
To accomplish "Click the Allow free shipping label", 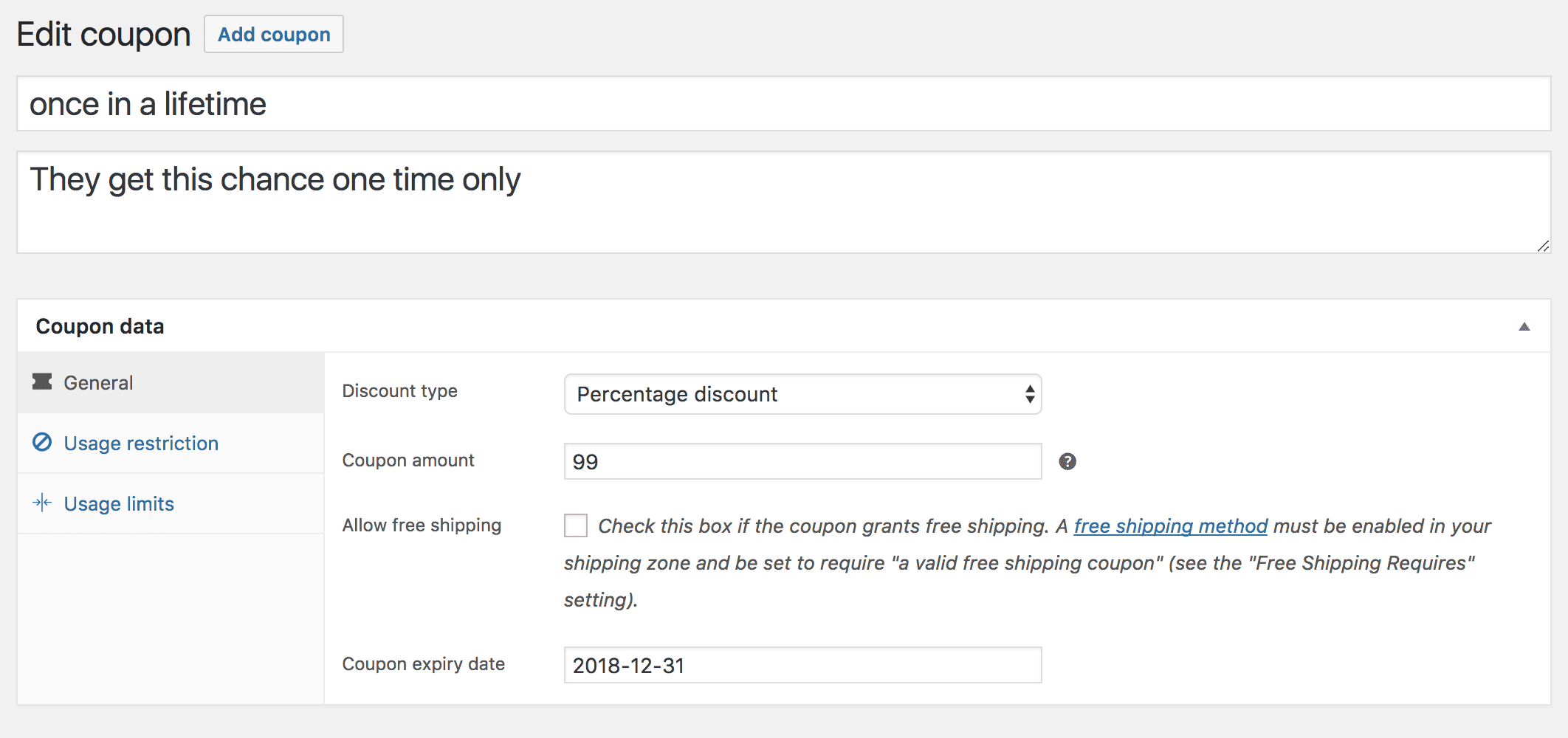I will (x=422, y=525).
